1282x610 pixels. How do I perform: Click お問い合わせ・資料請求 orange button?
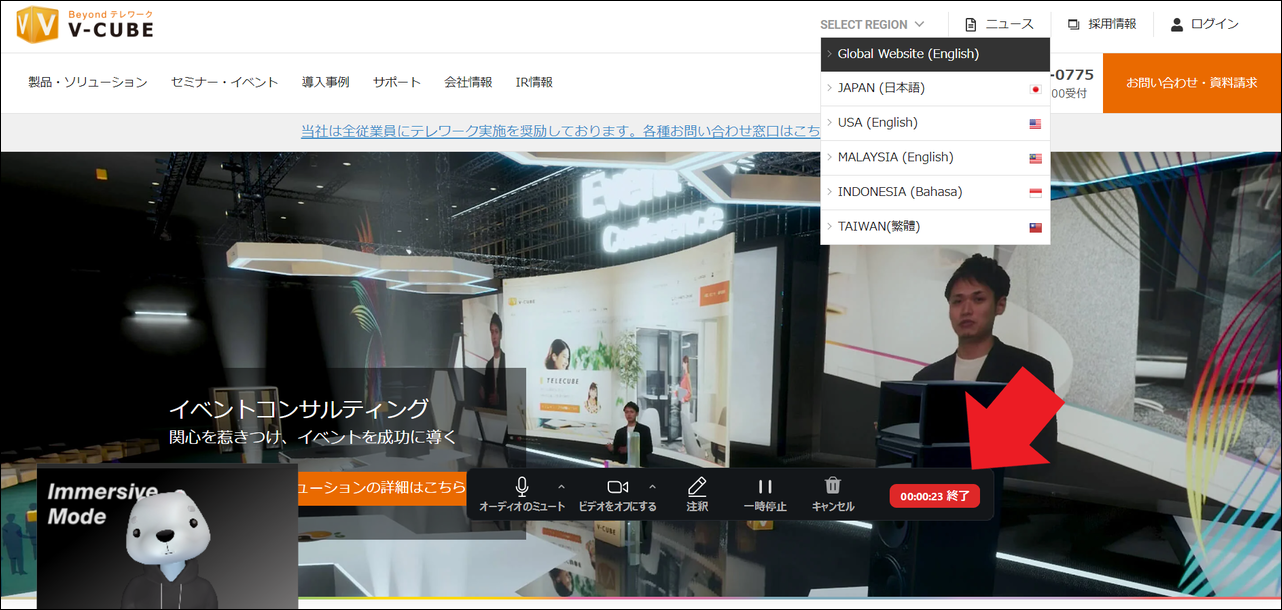click(x=1192, y=83)
